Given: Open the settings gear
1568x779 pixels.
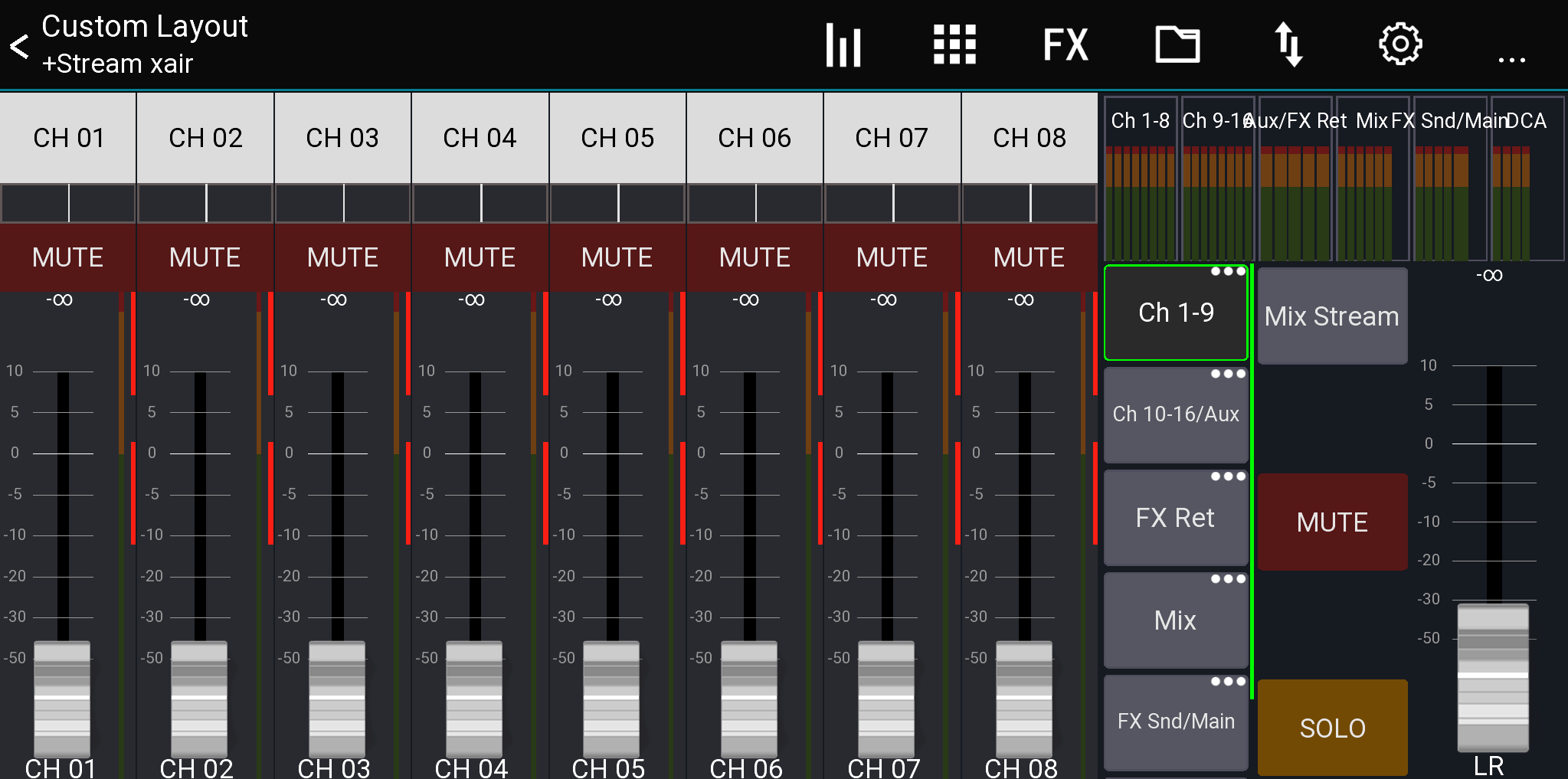Looking at the screenshot, I should [1400, 44].
